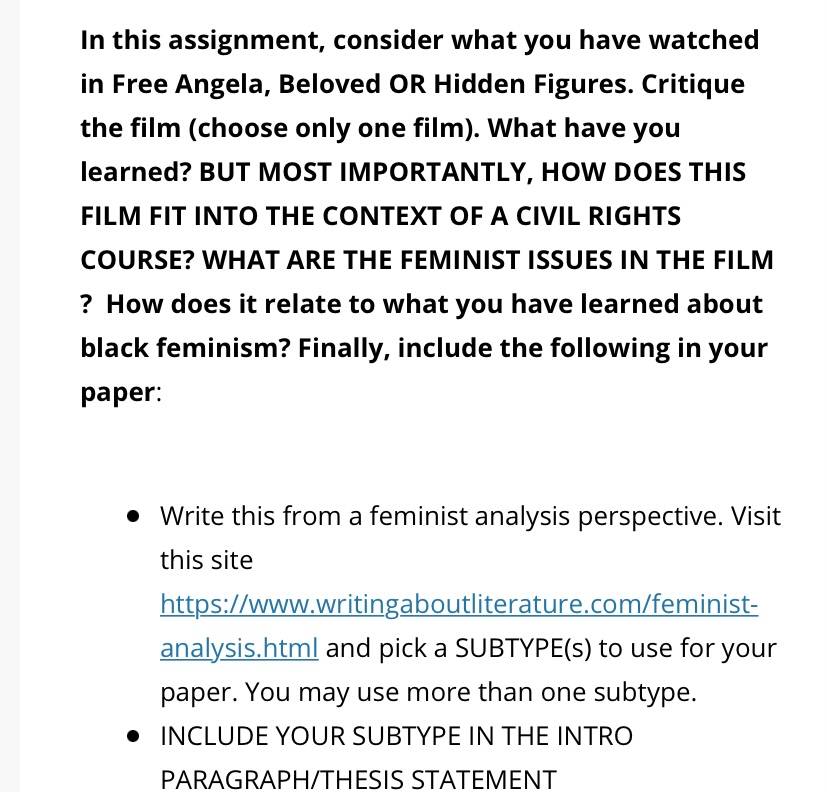Viewport: 827px width, 792px height.
Task: Click the gray left margin strip
Action: 9,396
